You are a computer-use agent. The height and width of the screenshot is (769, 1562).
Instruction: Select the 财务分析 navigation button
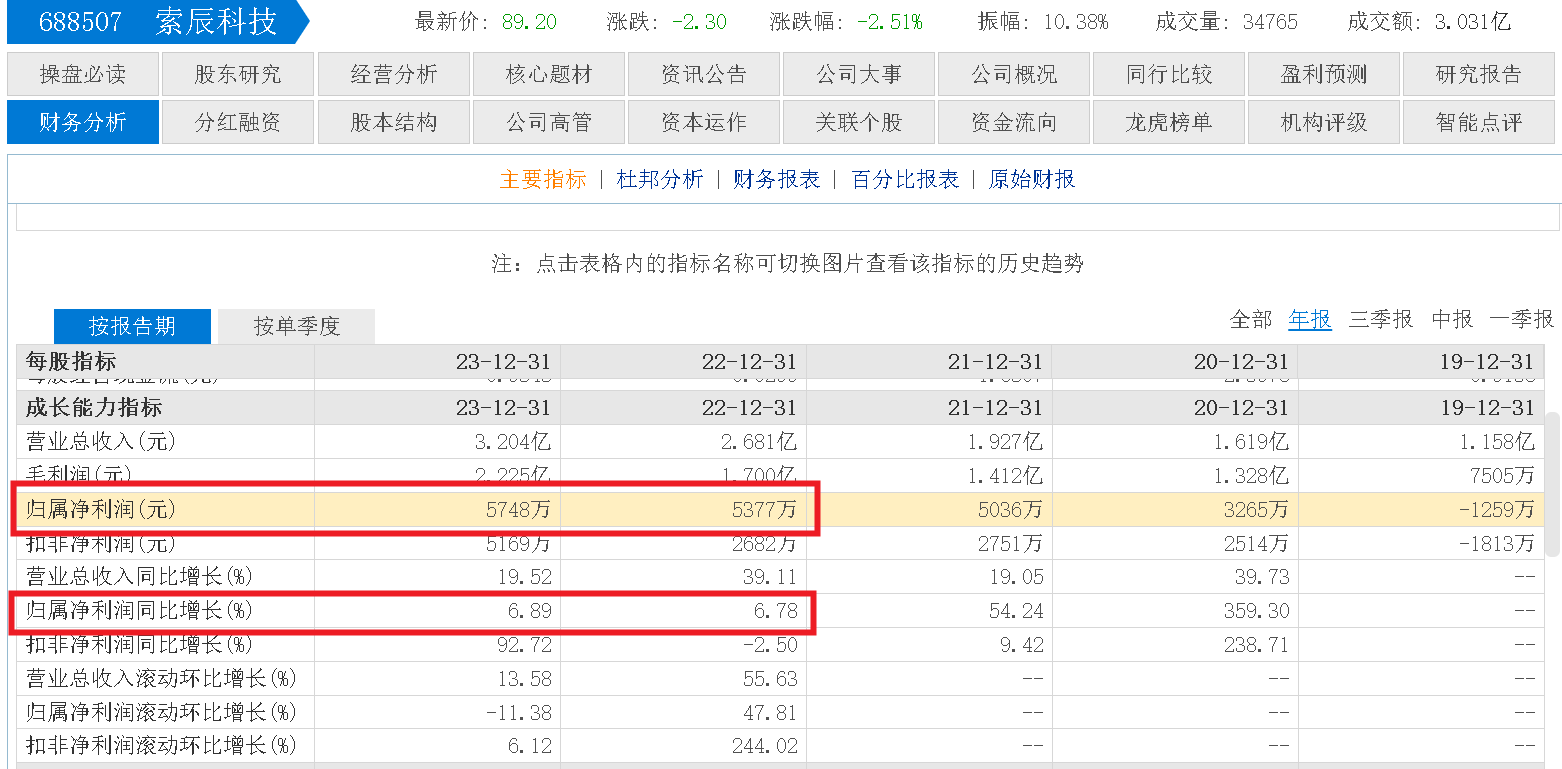coord(83,123)
